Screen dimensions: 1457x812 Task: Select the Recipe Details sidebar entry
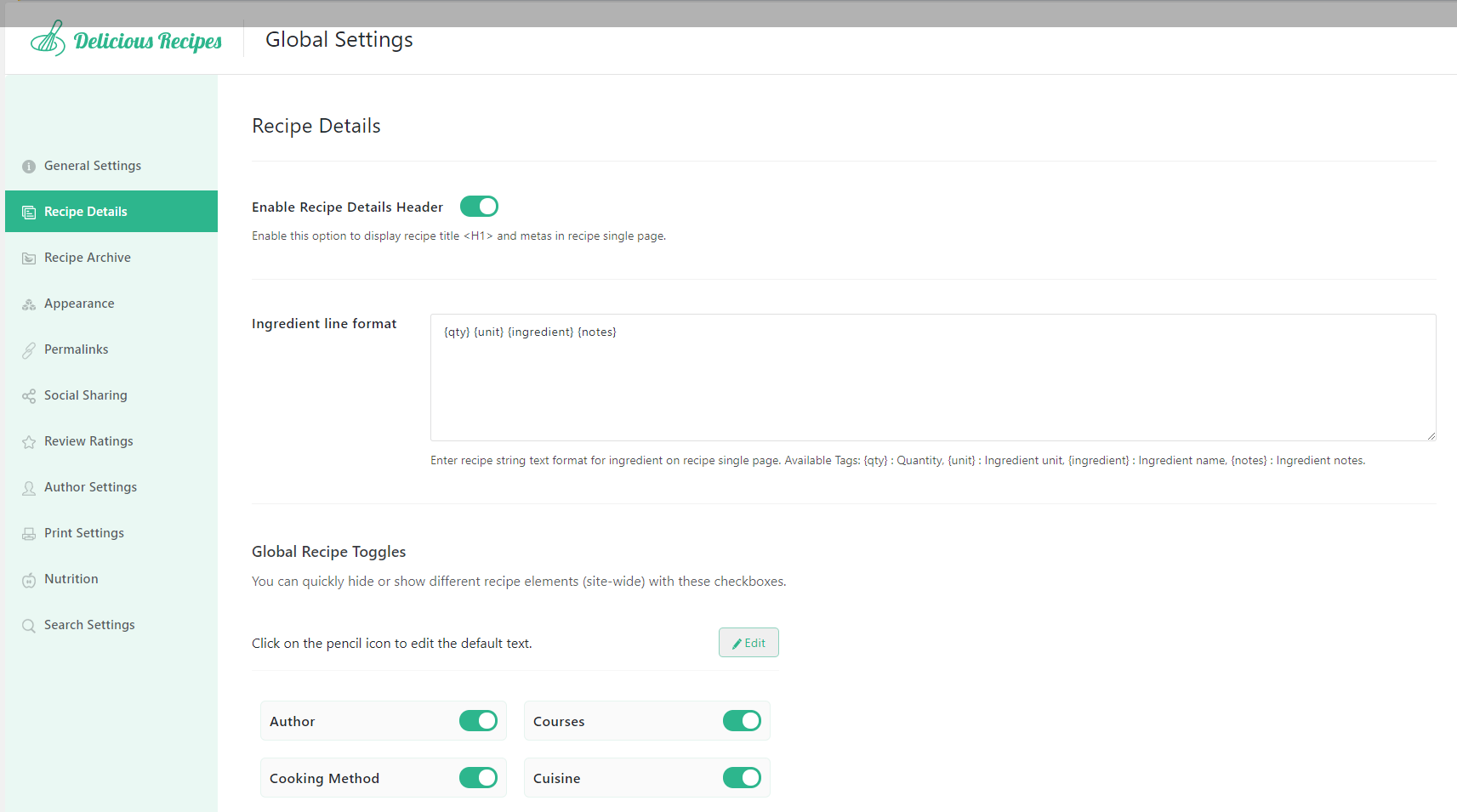tap(86, 211)
